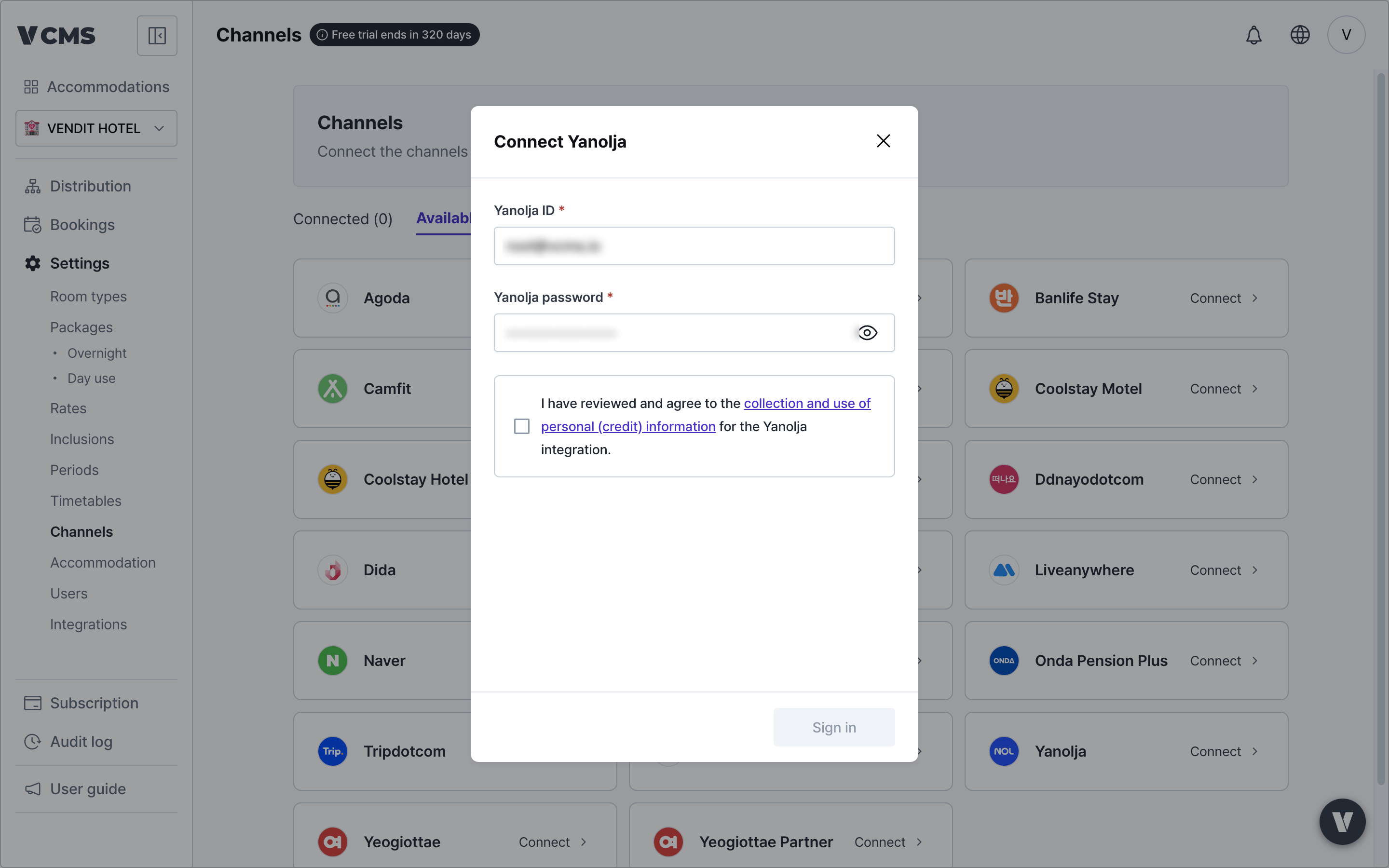
Task: Open the User guide link
Action: [75, 789]
